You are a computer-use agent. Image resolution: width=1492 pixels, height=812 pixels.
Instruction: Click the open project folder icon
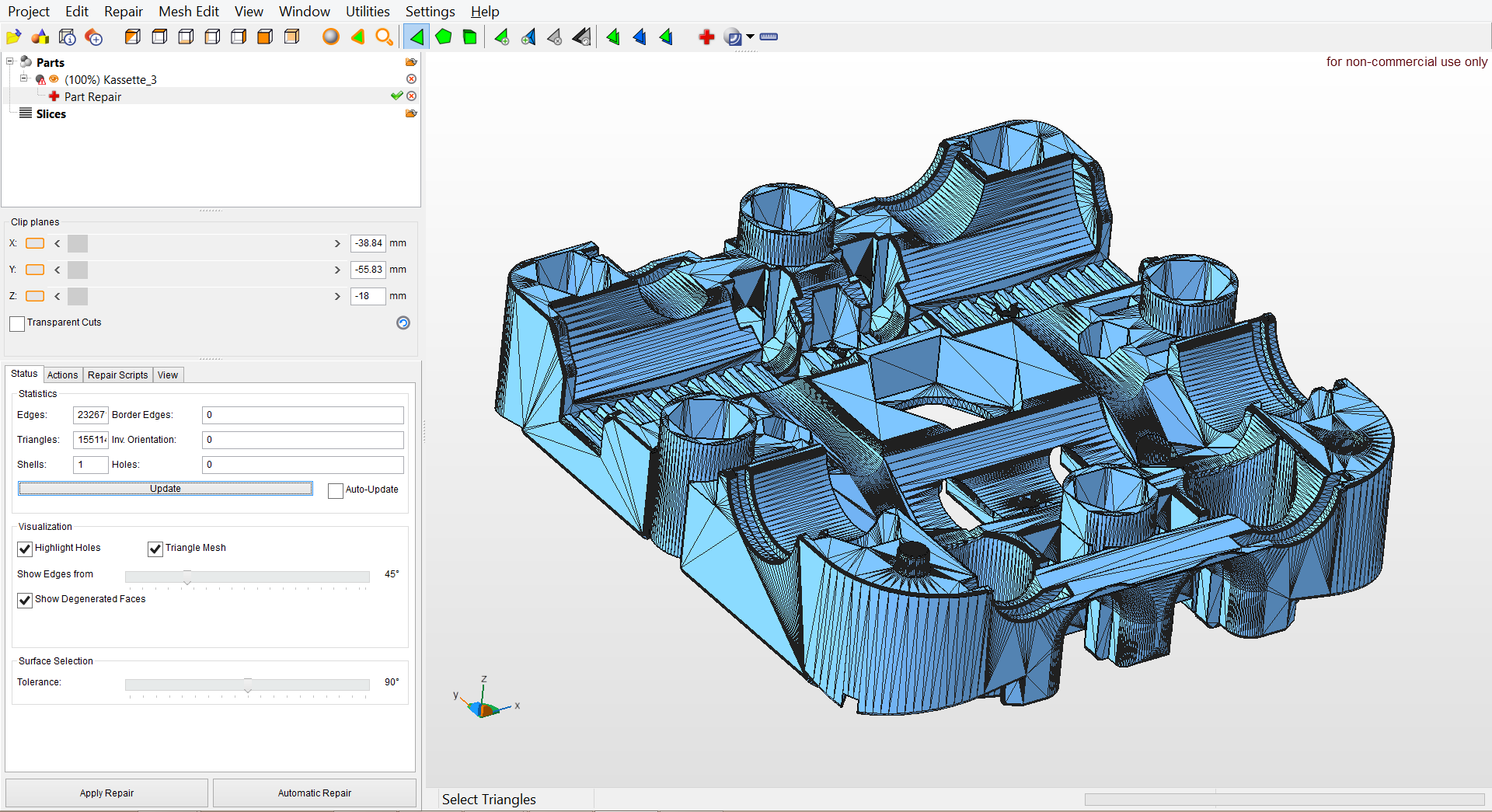tap(13, 37)
